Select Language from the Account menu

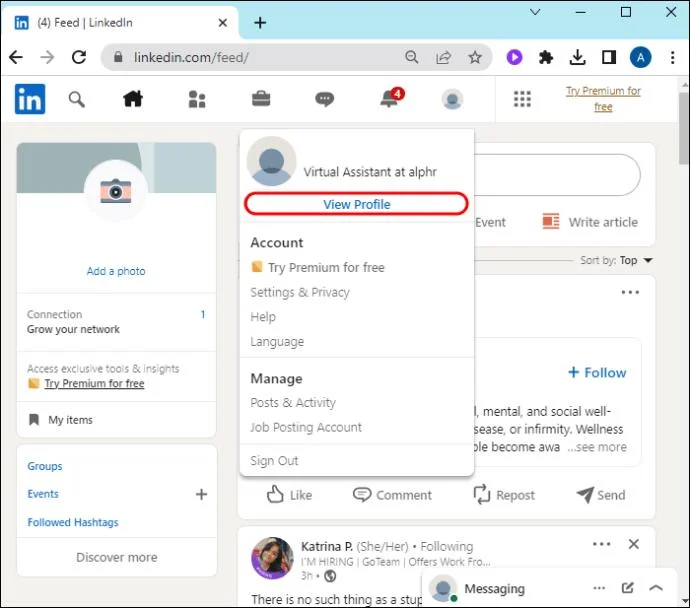click(x=277, y=342)
